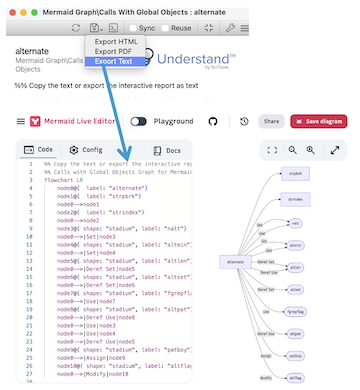
Task: Select the altflag node in diagram
Action: [x=295, y=378]
